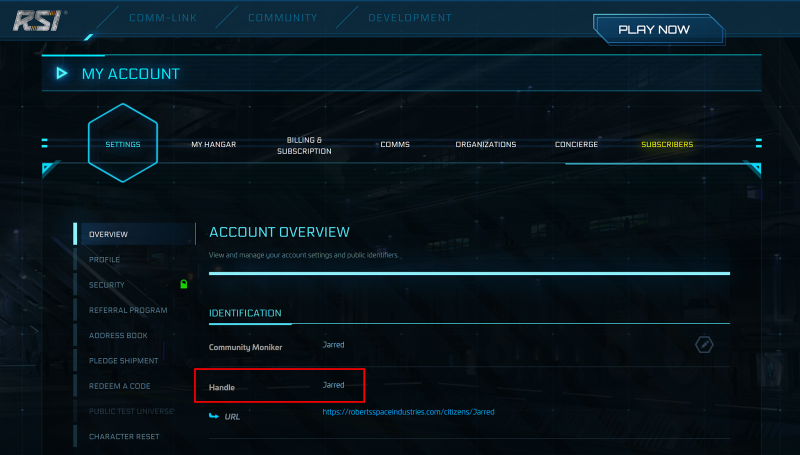Go to Billing & Subscription
Image resolution: width=800 pixels, height=455 pixels.
click(304, 145)
